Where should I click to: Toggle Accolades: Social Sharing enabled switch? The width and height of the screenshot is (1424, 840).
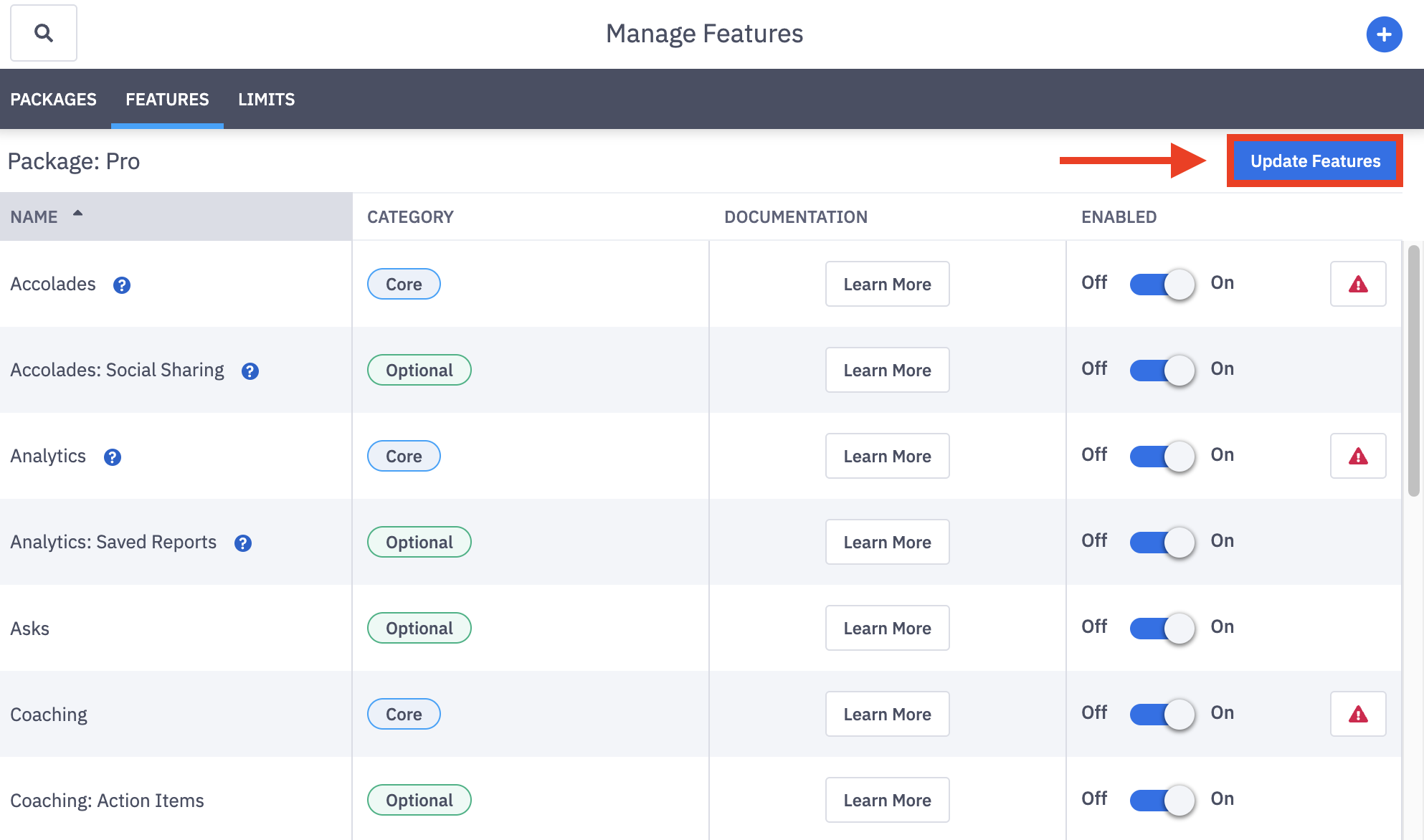coord(1162,370)
